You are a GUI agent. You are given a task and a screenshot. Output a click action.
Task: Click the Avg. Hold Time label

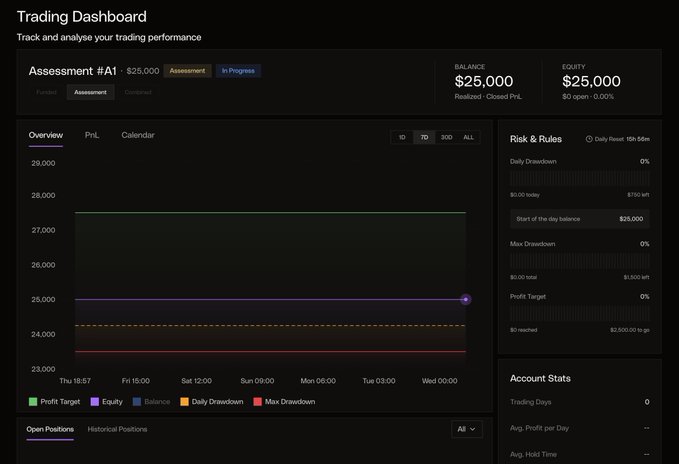pos(533,454)
